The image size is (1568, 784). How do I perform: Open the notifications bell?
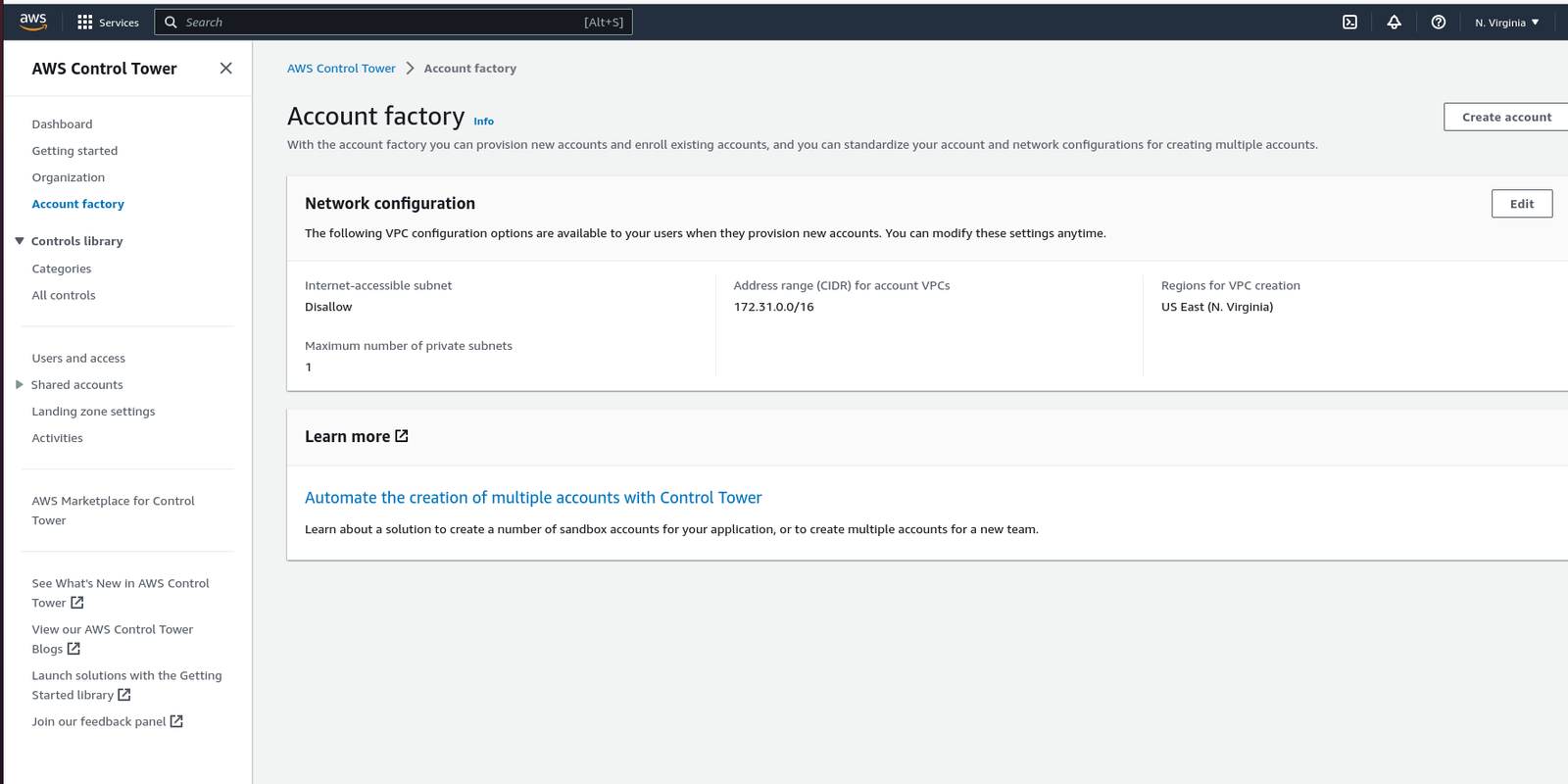pos(1394,22)
